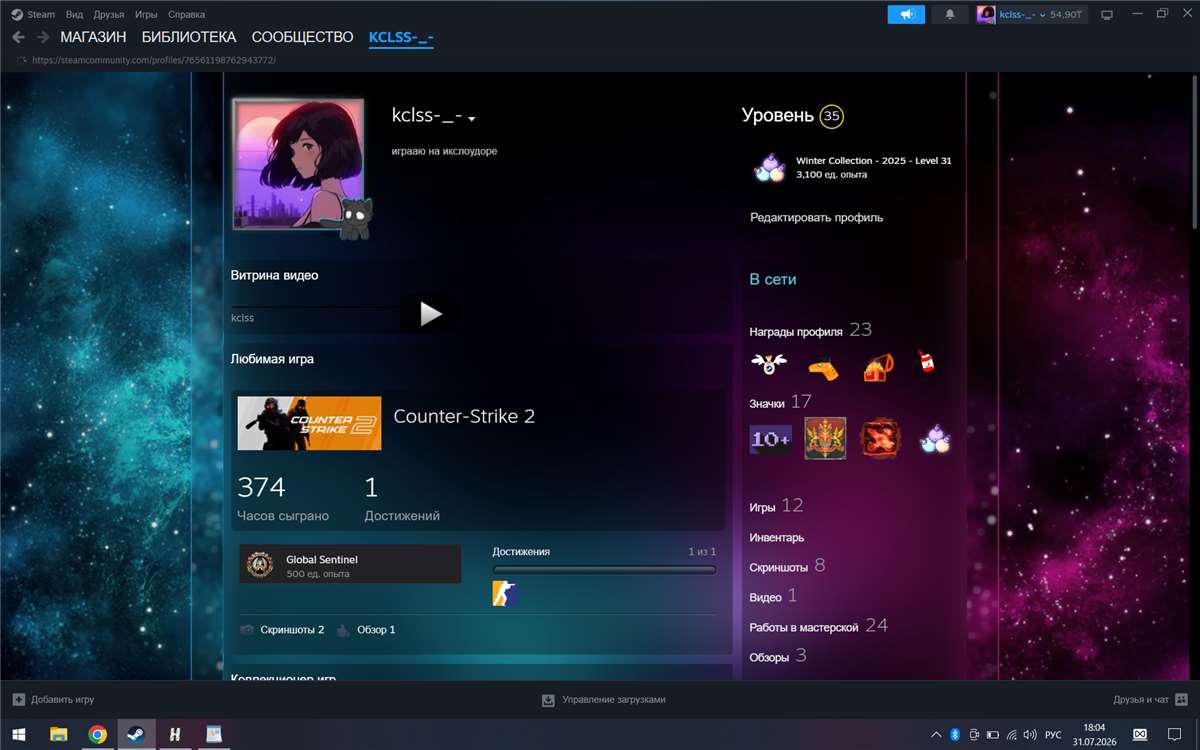Open the Видео 1 link

pyautogui.click(x=773, y=596)
